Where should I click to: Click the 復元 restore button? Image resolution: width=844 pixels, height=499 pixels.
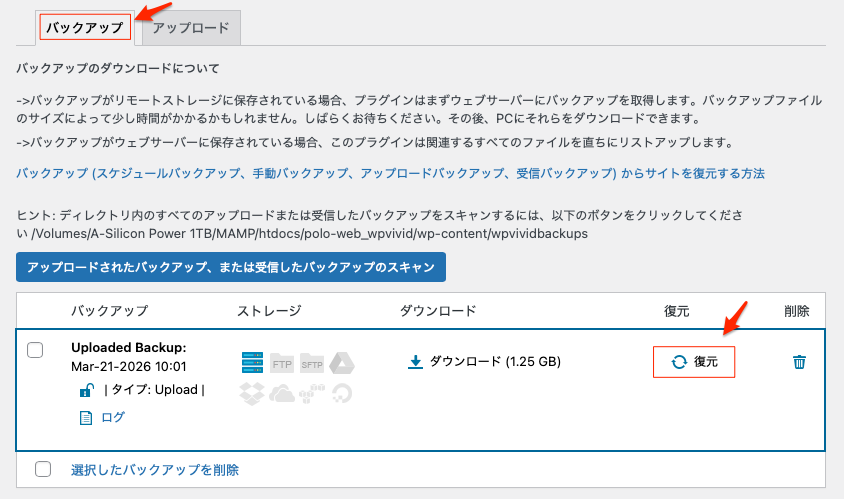tap(694, 362)
